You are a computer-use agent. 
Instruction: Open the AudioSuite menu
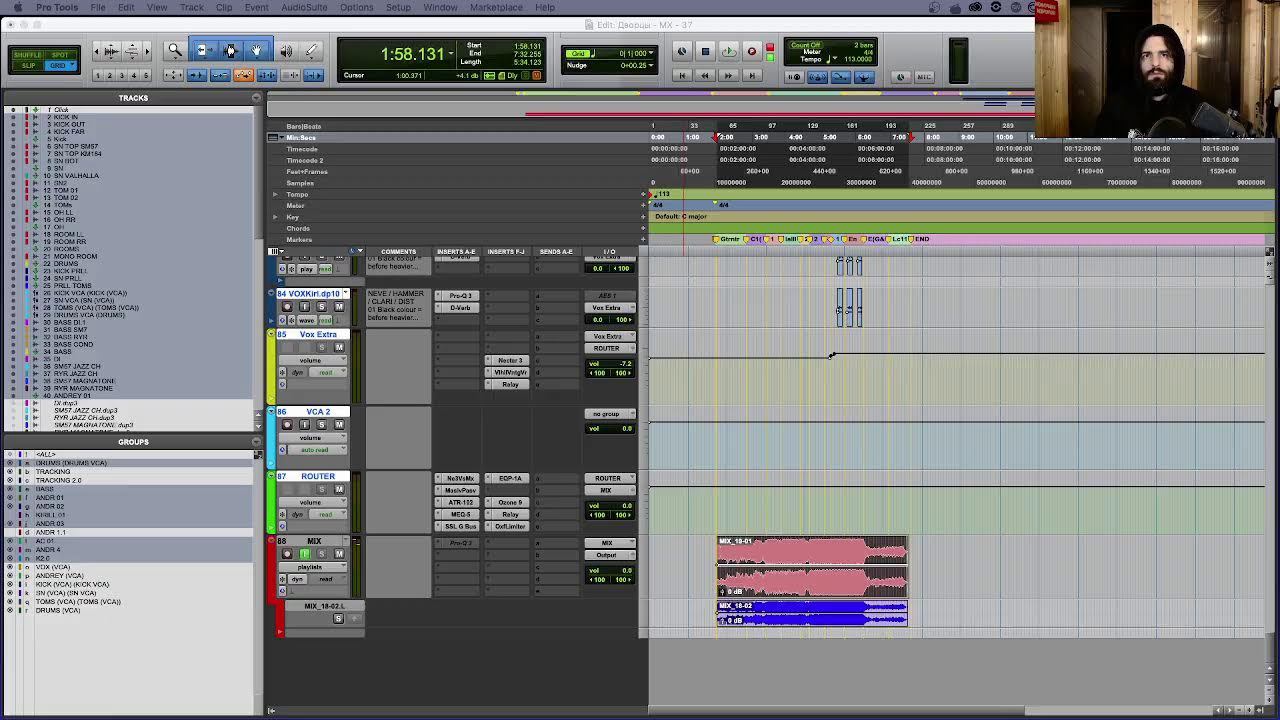click(304, 7)
